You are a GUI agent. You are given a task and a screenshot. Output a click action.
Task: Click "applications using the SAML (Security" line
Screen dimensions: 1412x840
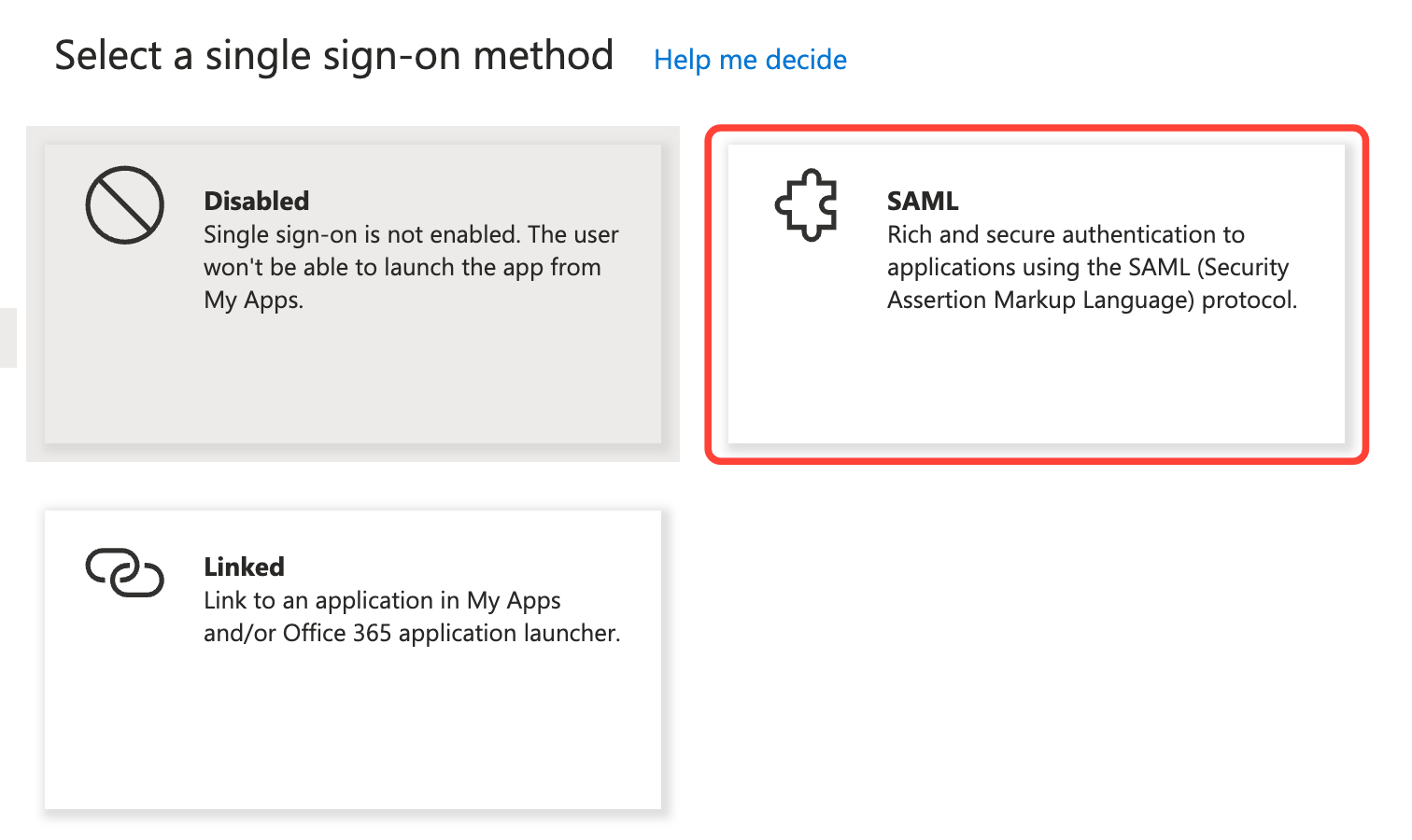coord(1087,267)
